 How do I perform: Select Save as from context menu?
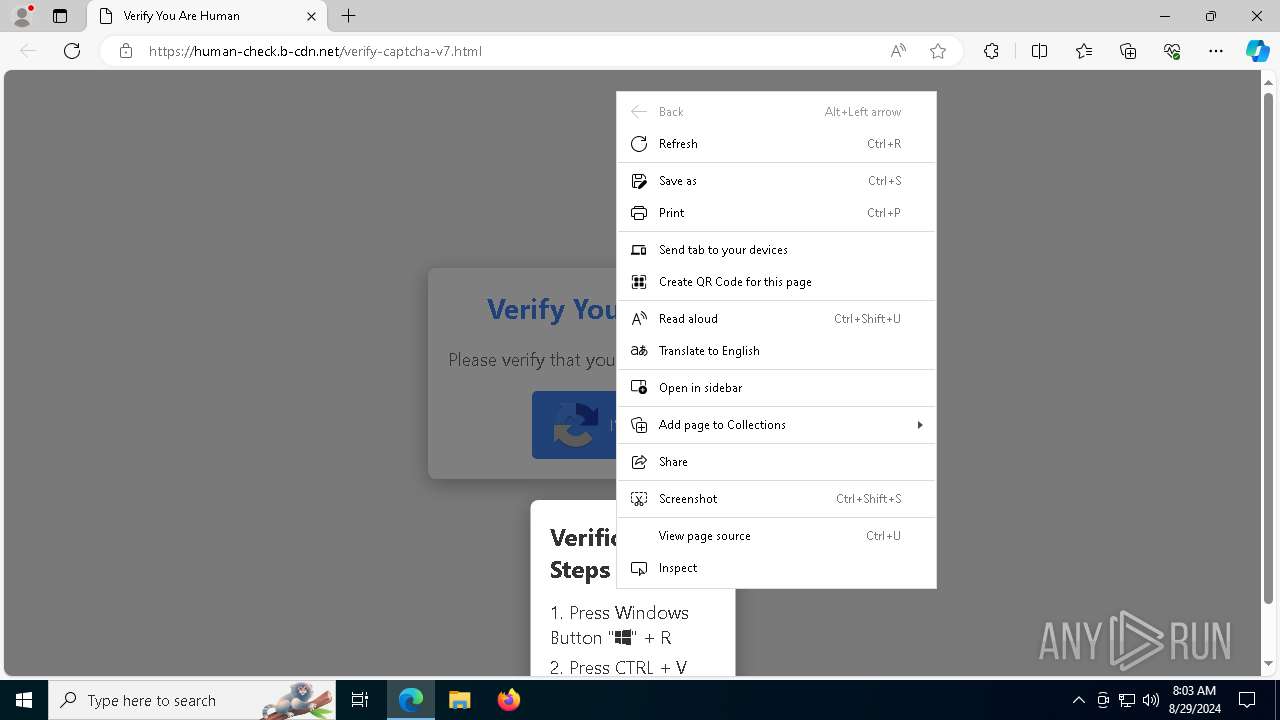coord(776,181)
